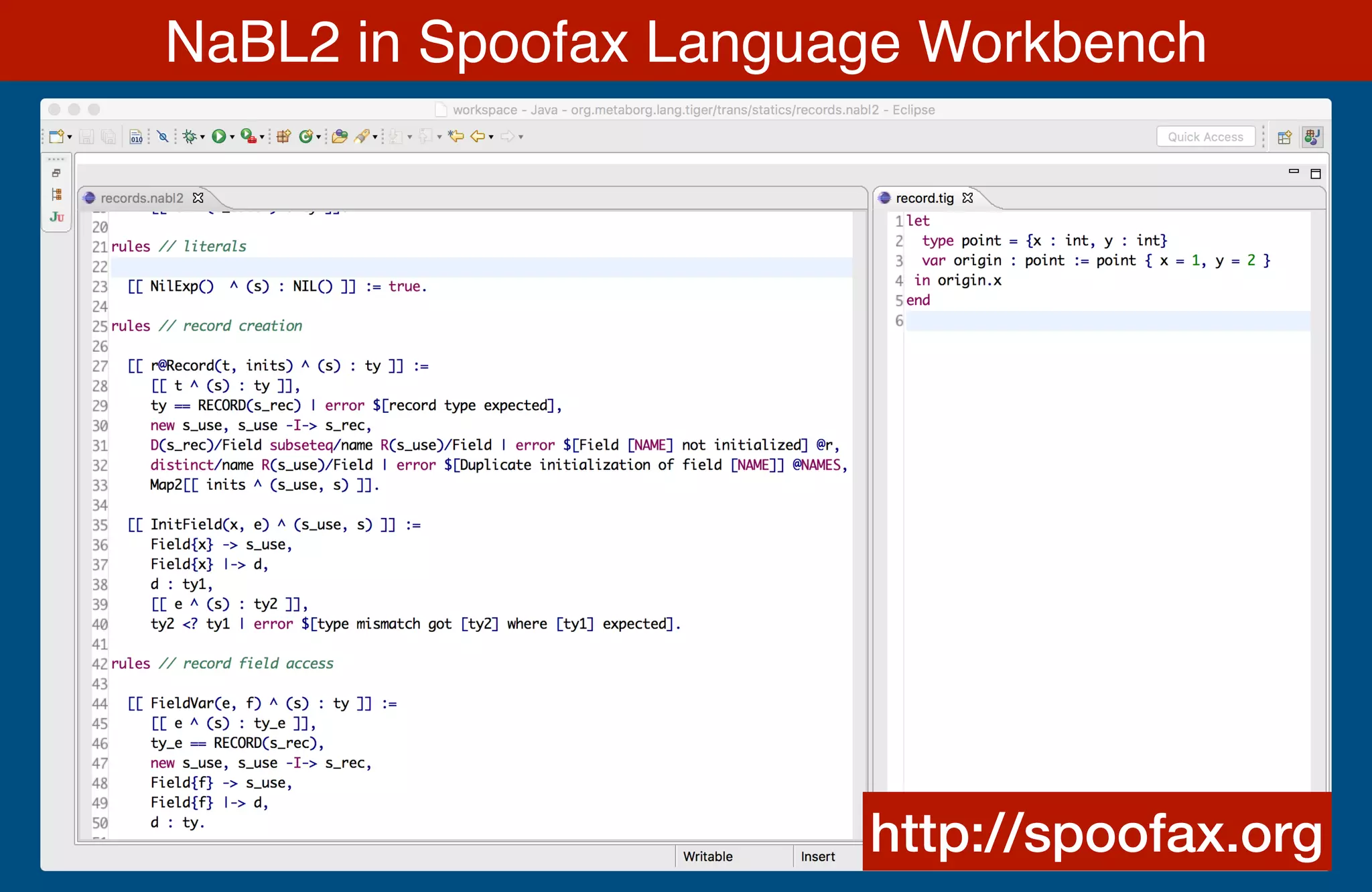The width and height of the screenshot is (1372, 892).
Task: Open the External Tools dropdown arrow
Action: coord(262,137)
